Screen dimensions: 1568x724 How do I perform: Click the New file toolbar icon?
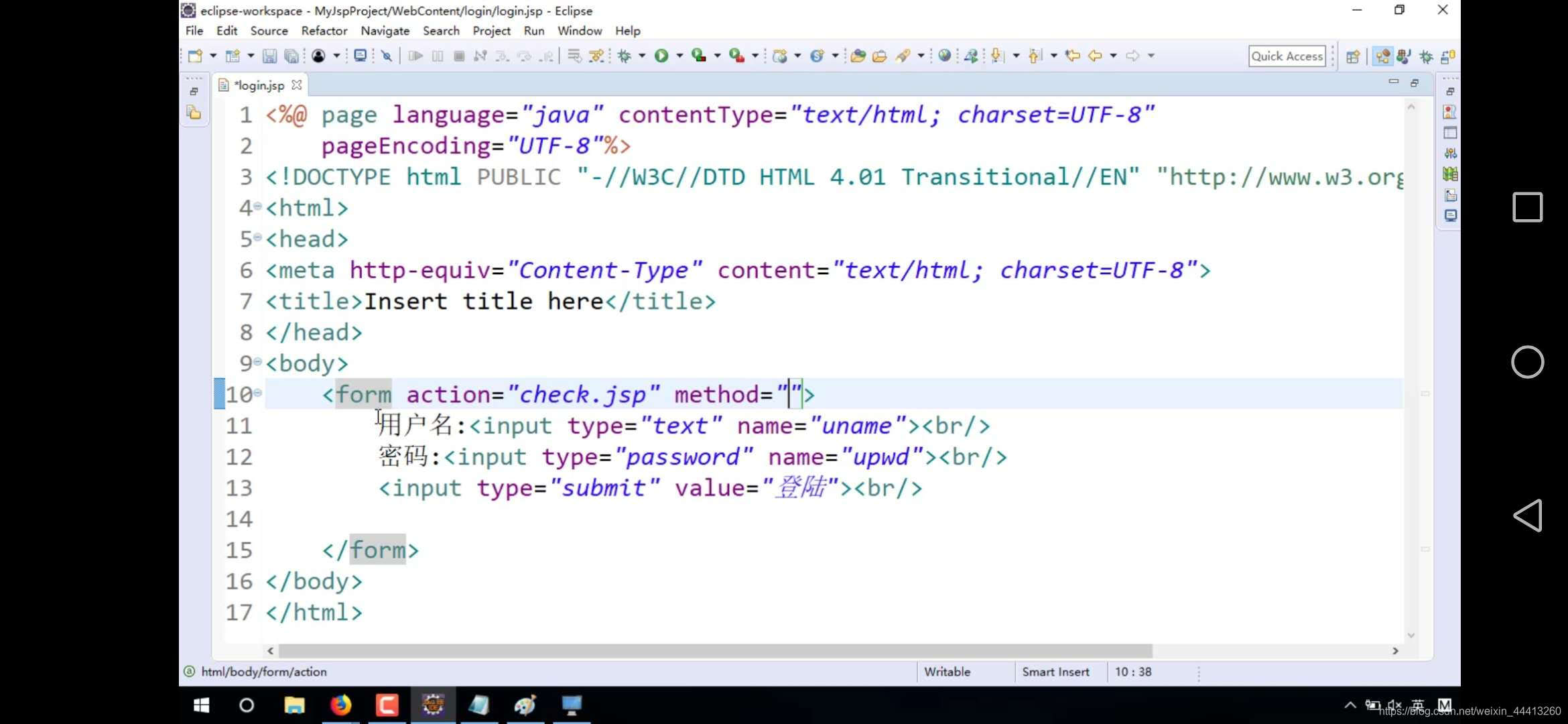(195, 56)
